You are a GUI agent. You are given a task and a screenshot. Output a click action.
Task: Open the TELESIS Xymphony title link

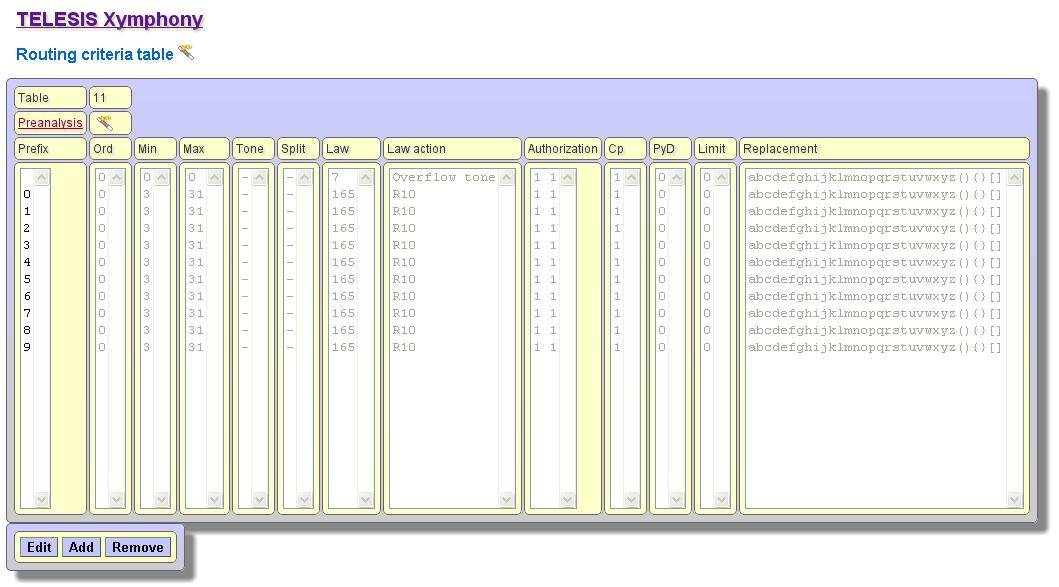109,20
